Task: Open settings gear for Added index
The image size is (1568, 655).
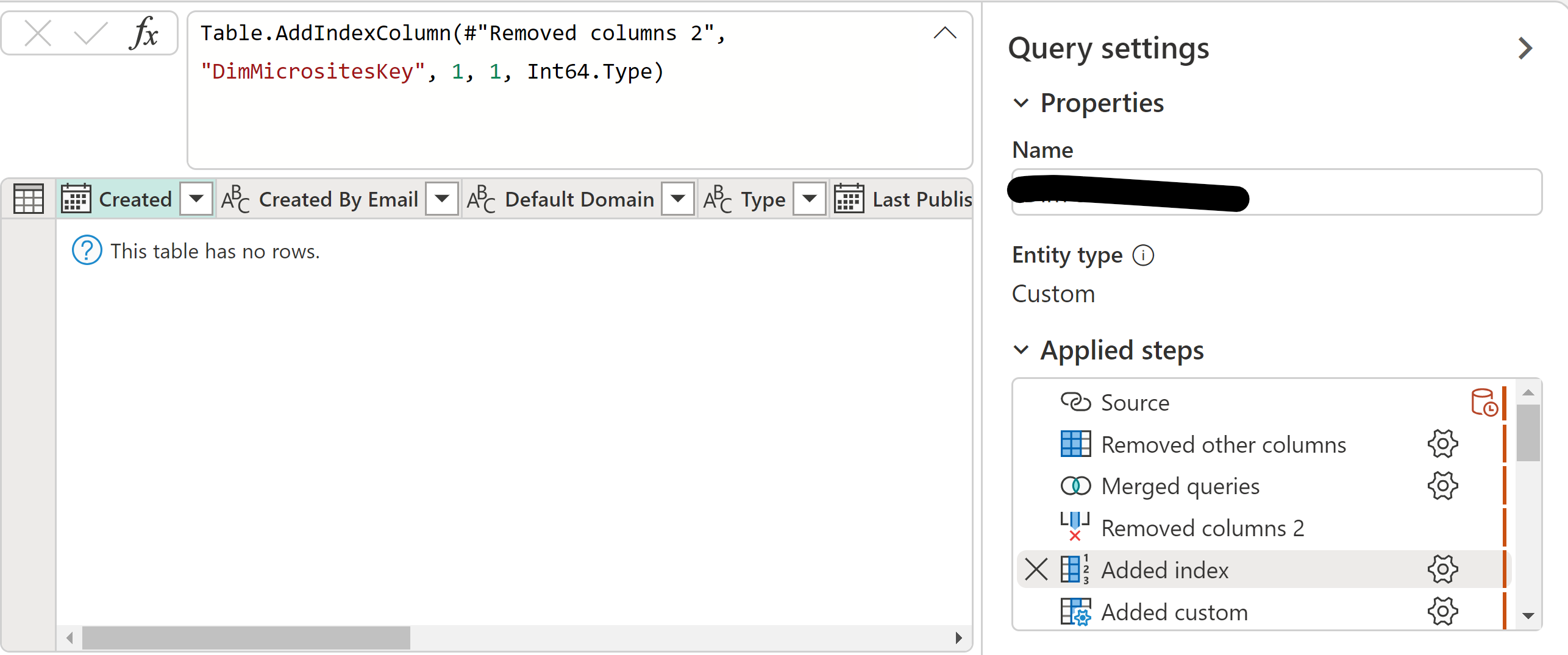Action: pos(1442,569)
